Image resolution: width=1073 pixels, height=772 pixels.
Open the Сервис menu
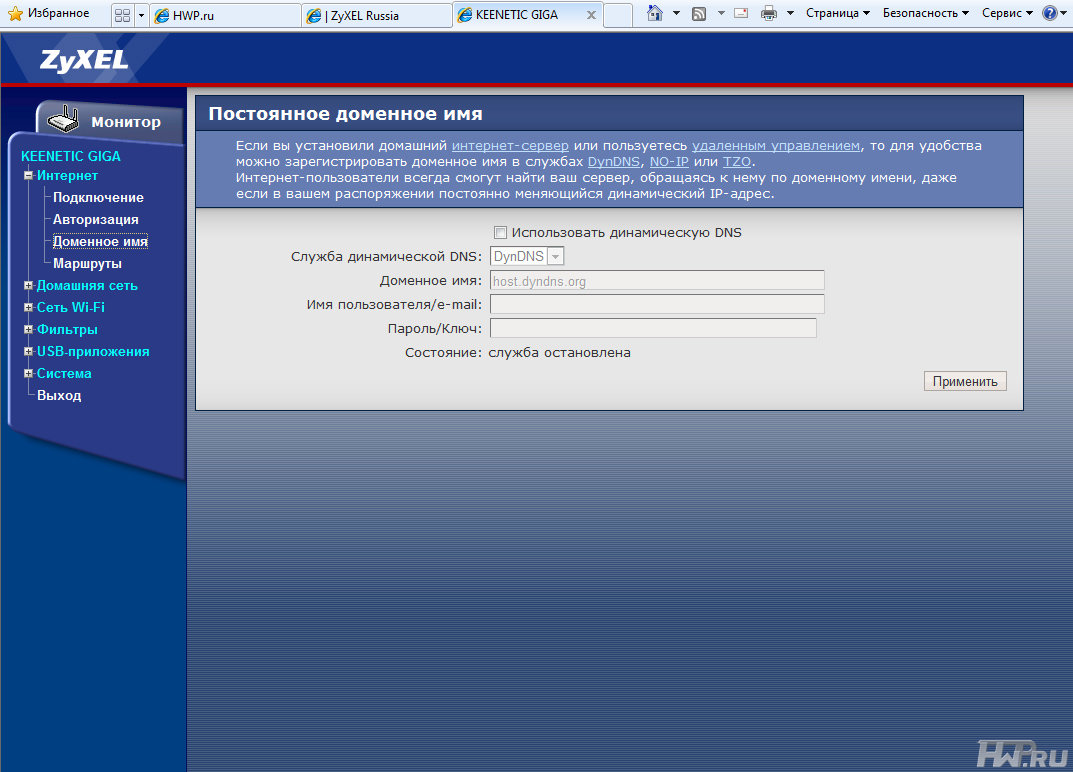(x=1007, y=13)
